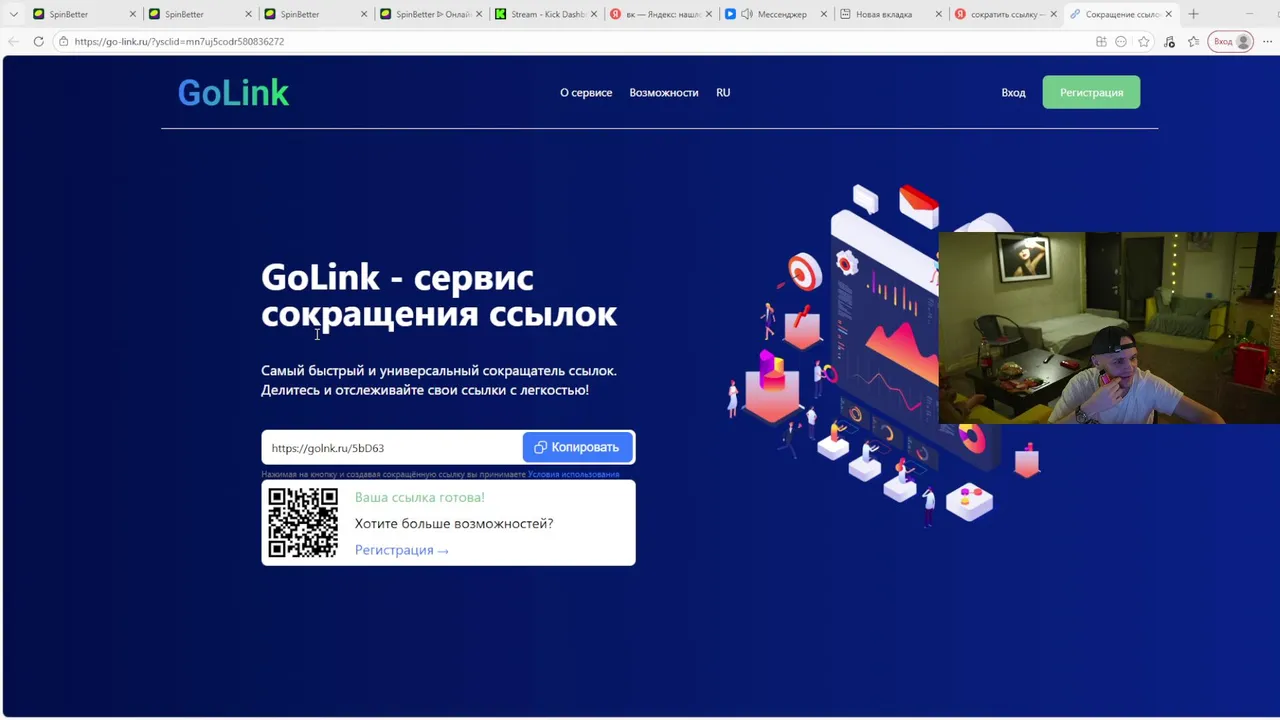Open RU language selector
Viewport: 1280px width, 720px height.
pyautogui.click(x=723, y=92)
